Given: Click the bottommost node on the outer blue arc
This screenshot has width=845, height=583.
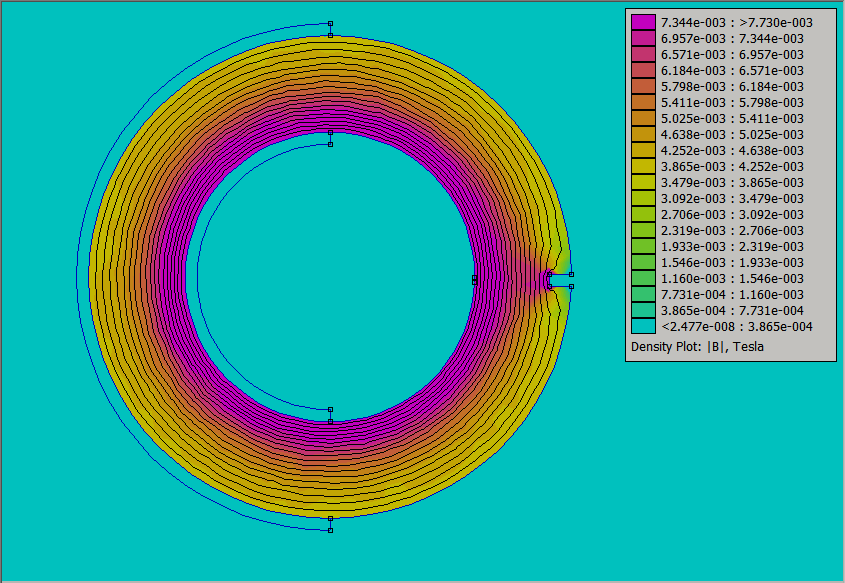Looking at the screenshot, I should click(330, 530).
